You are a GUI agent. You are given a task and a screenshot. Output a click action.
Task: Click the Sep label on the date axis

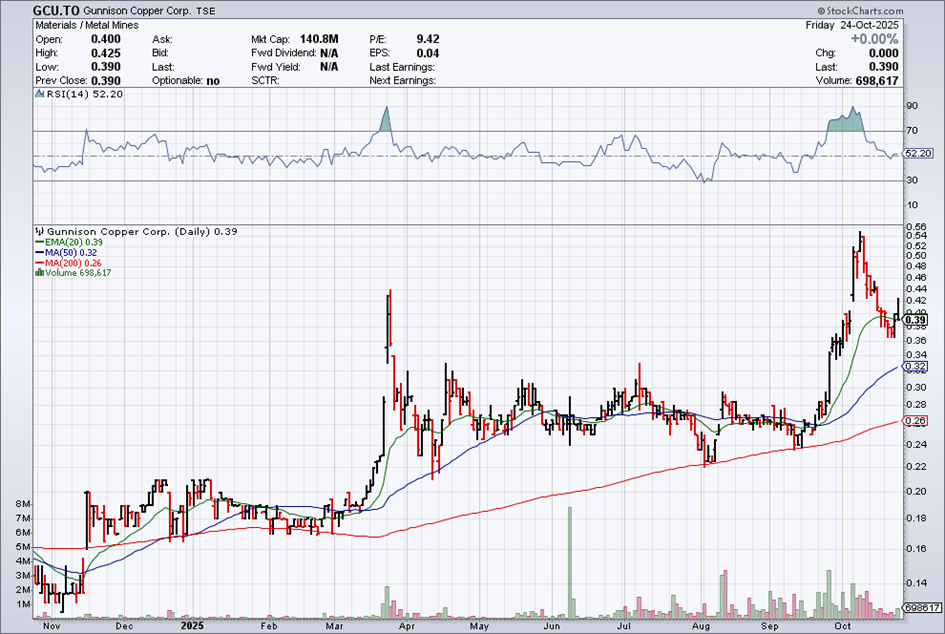pyautogui.click(x=770, y=626)
